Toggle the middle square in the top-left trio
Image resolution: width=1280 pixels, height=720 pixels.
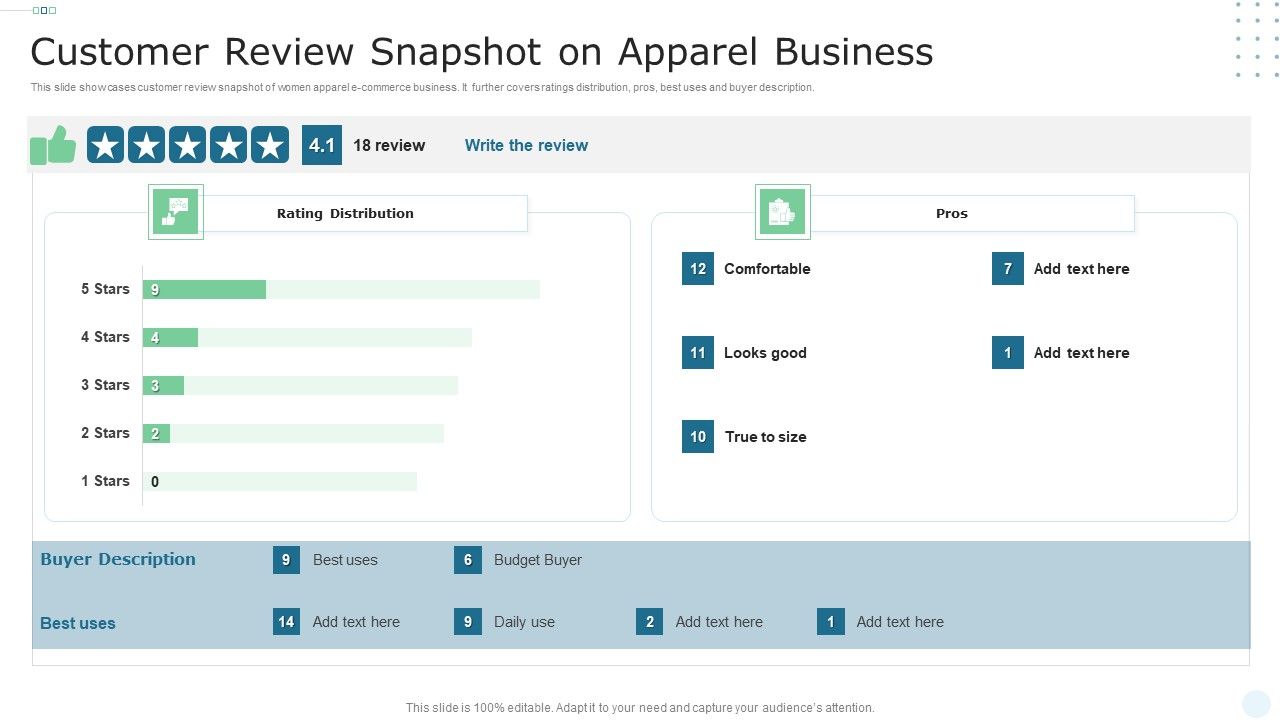click(44, 10)
